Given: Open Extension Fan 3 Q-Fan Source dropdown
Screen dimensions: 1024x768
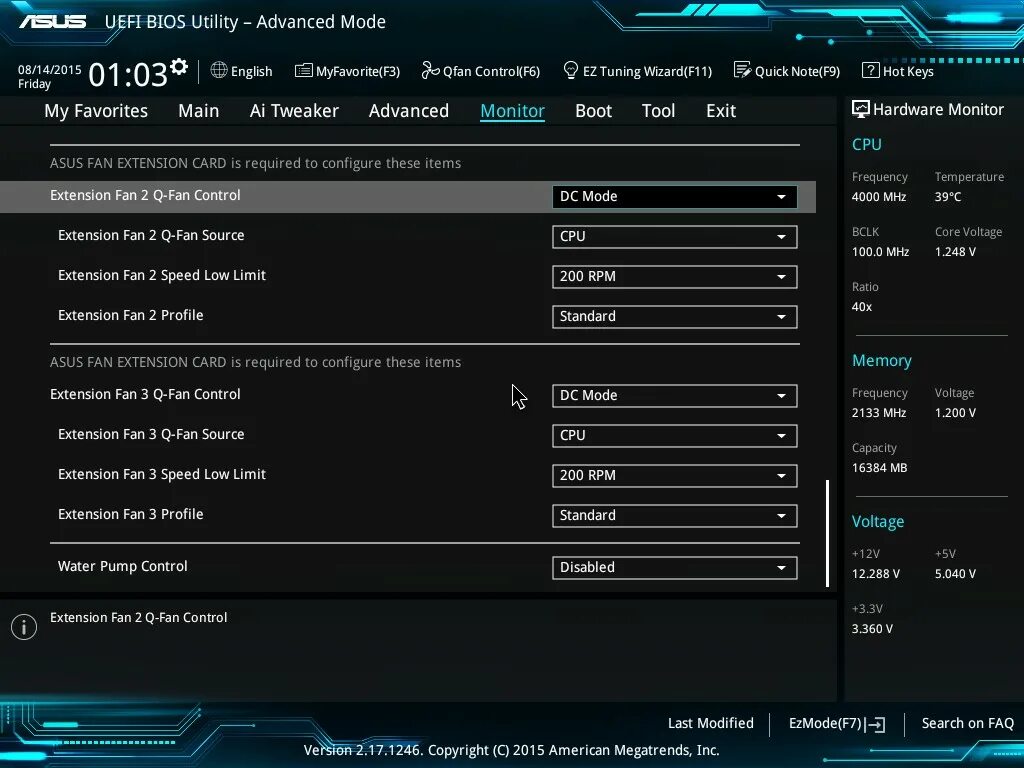Looking at the screenshot, I should pos(675,436).
